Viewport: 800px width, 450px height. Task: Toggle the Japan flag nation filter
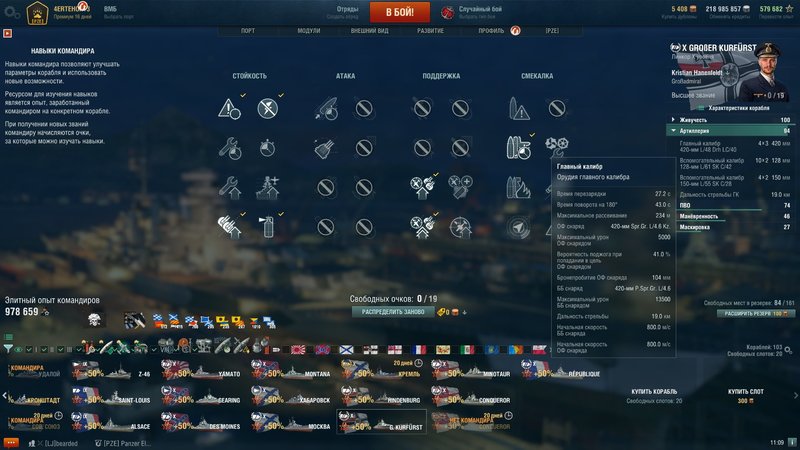(x=297, y=349)
